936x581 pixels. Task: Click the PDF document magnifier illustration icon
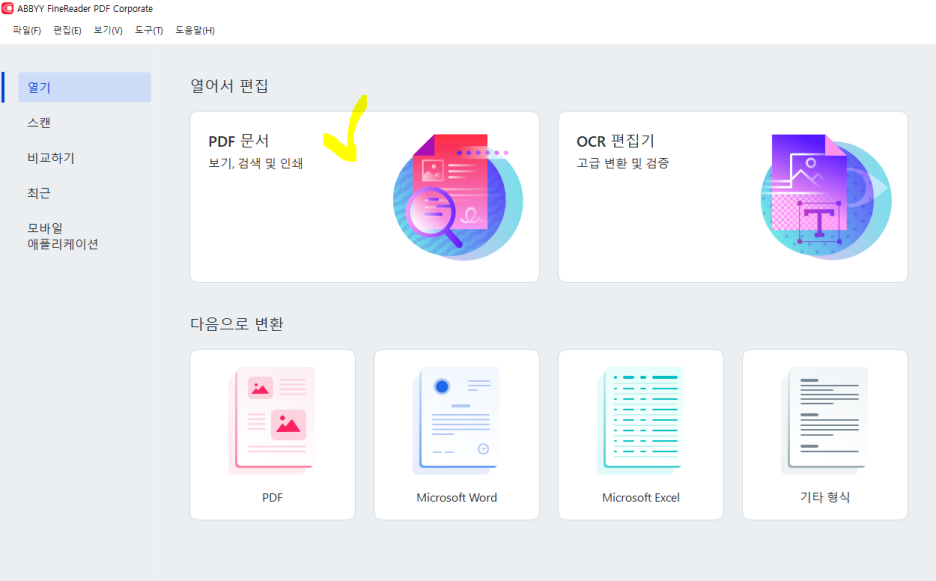click(x=458, y=197)
